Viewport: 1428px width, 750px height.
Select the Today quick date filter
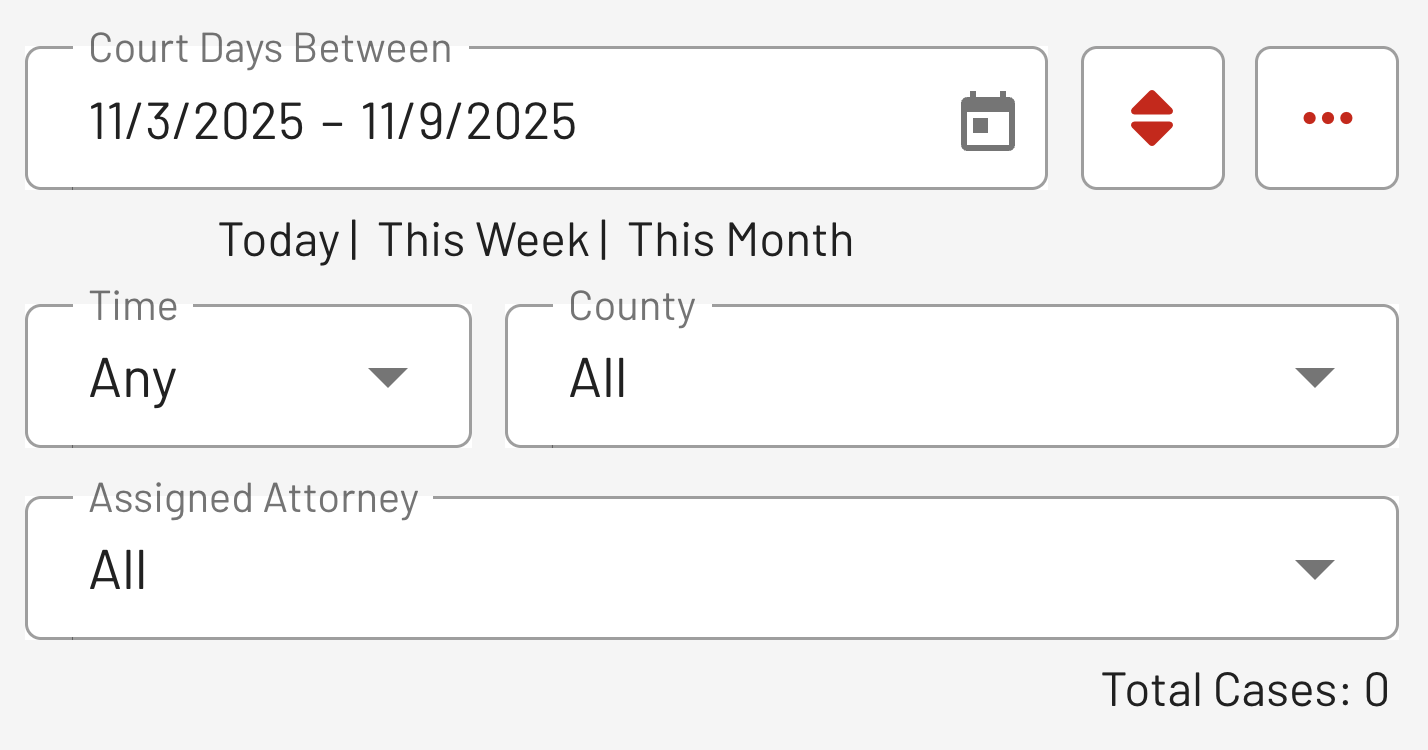(x=279, y=240)
